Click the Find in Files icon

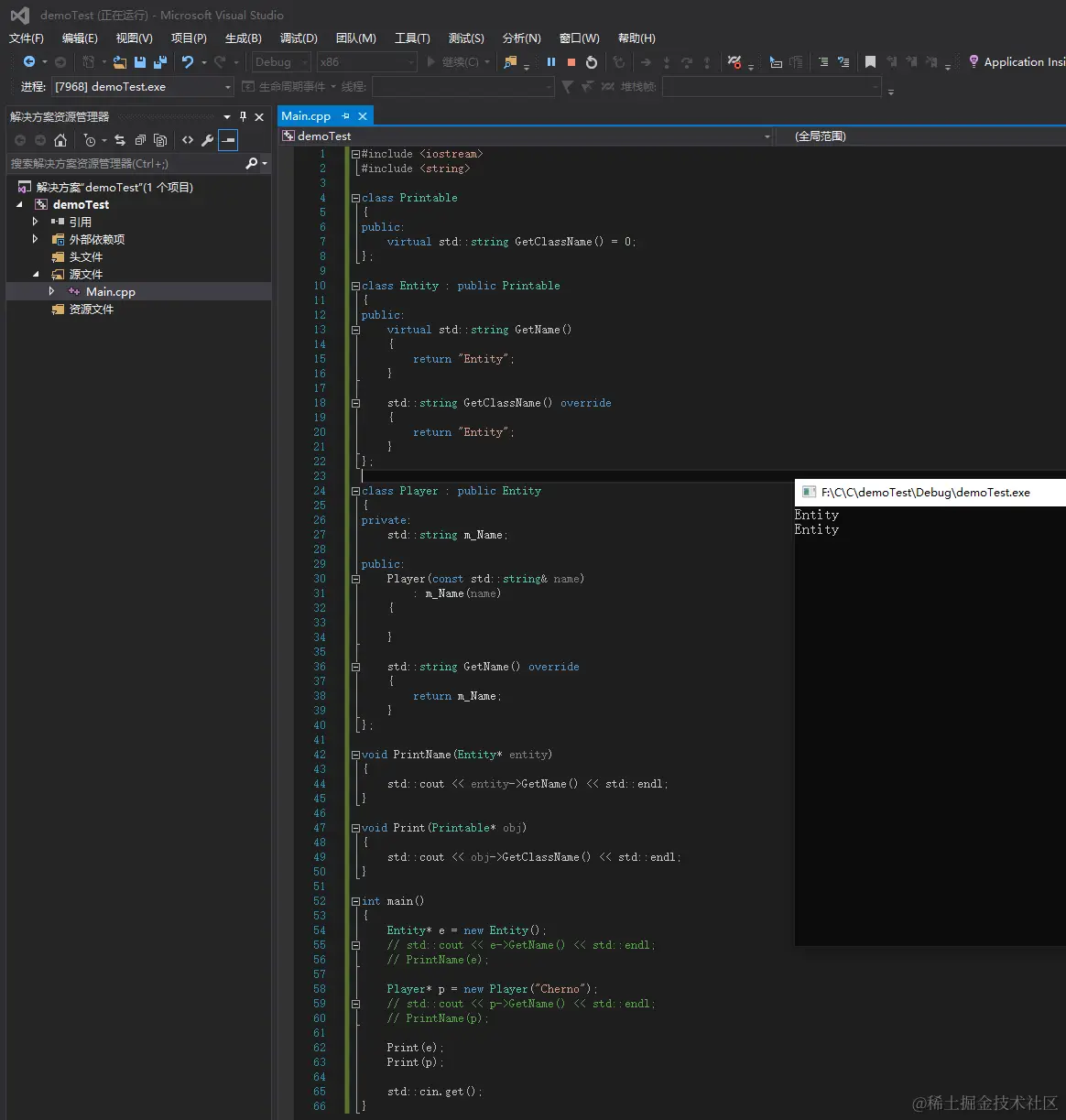[511, 62]
